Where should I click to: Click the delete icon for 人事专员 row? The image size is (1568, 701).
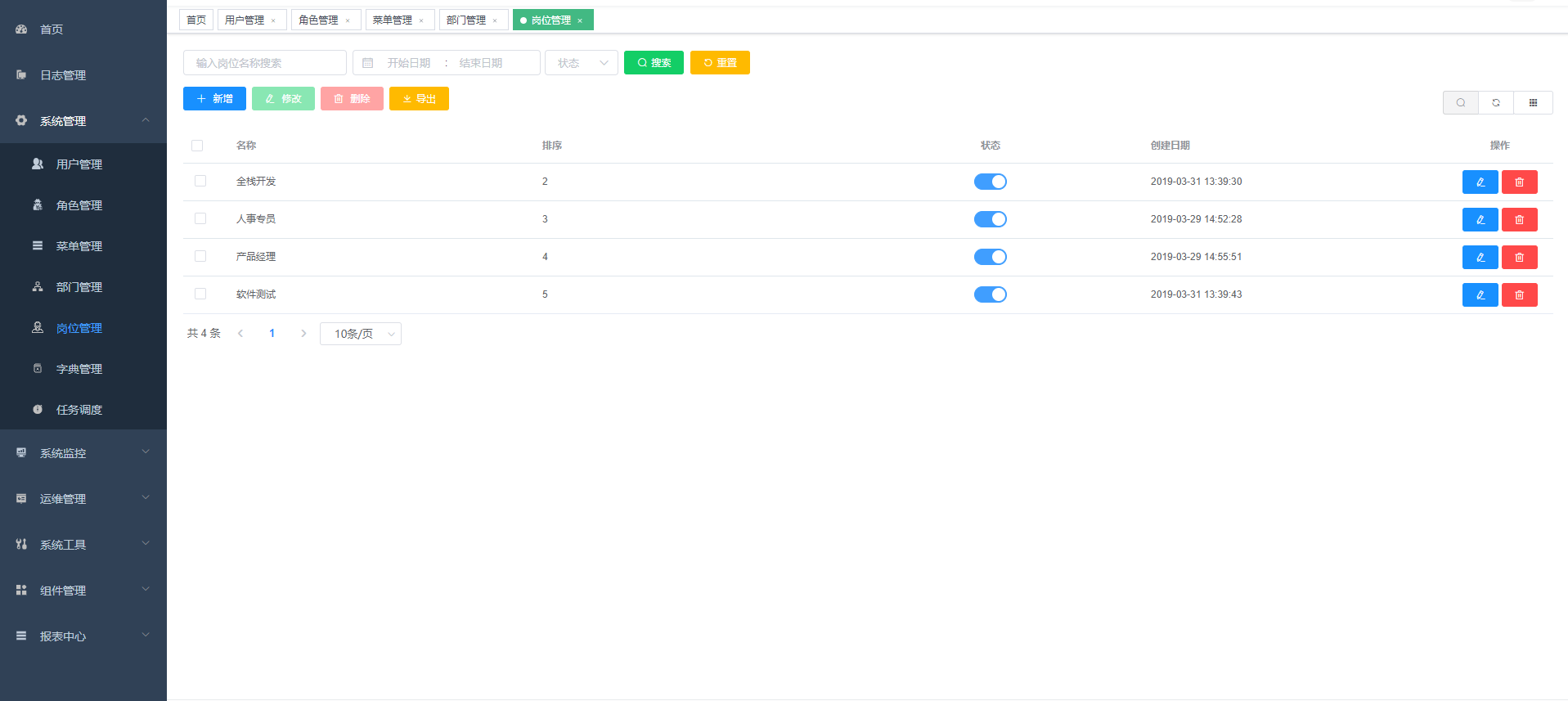pos(1519,219)
